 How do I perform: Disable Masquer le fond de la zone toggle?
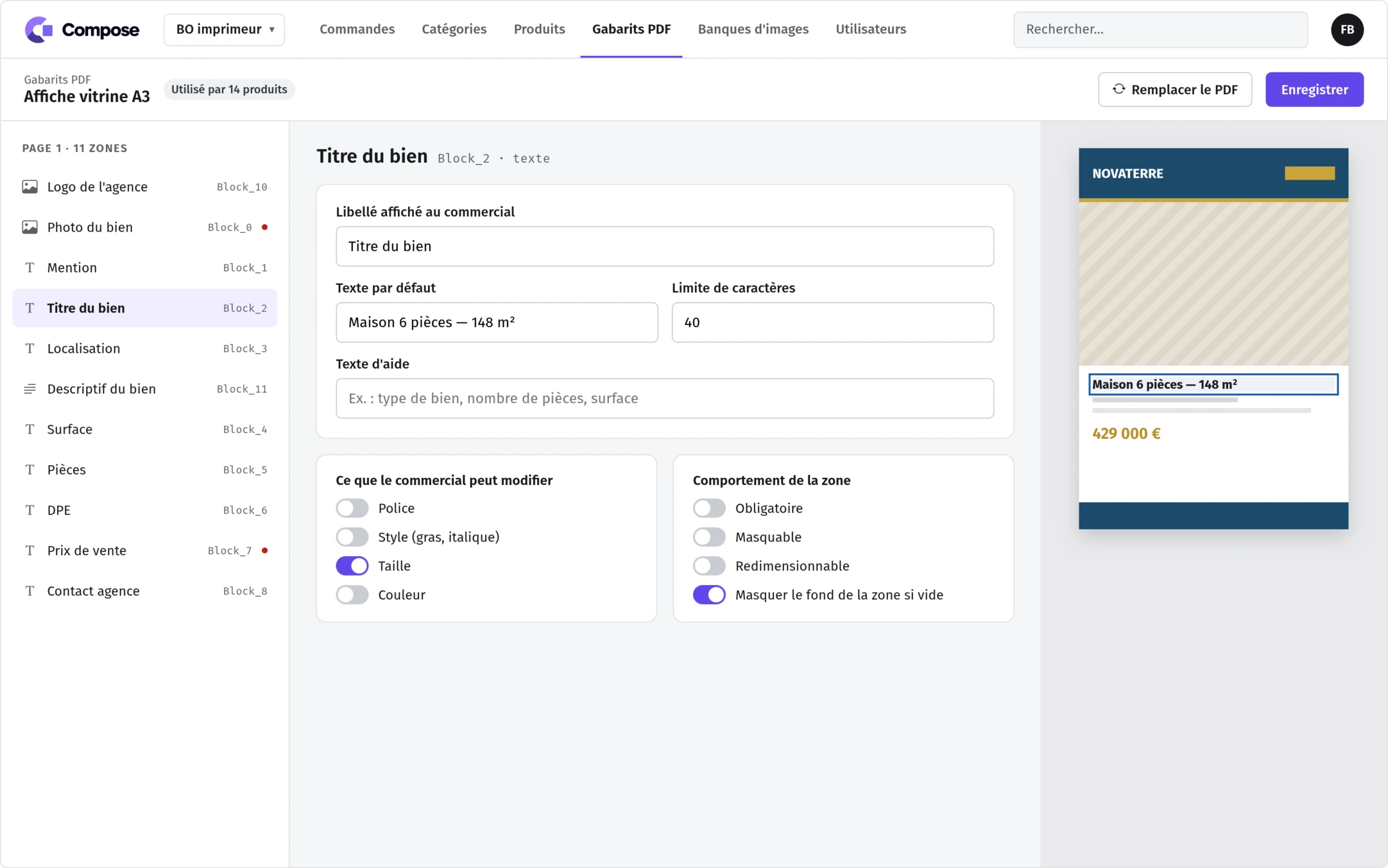point(709,595)
